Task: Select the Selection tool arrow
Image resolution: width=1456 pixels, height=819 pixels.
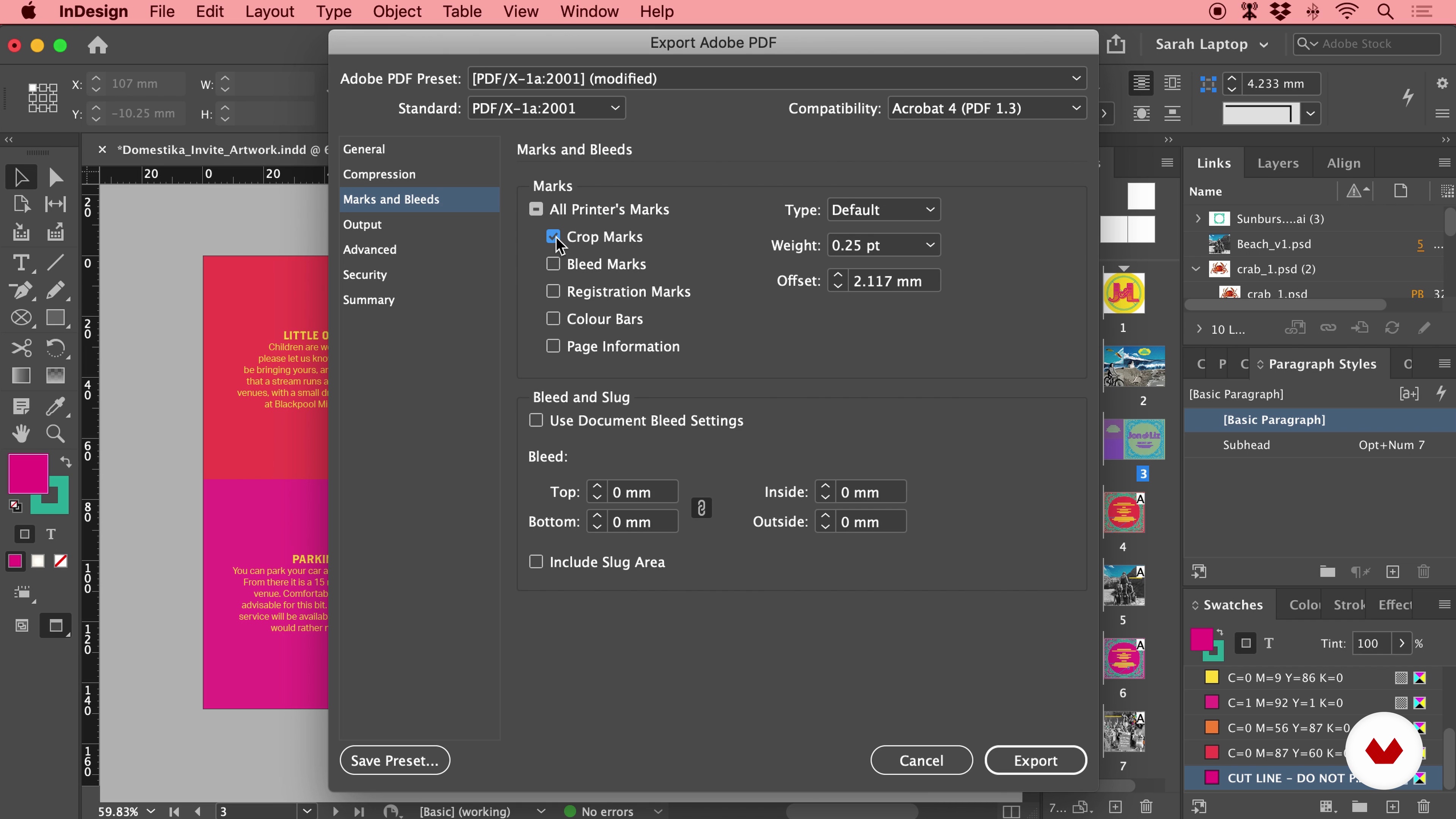Action: [x=21, y=177]
